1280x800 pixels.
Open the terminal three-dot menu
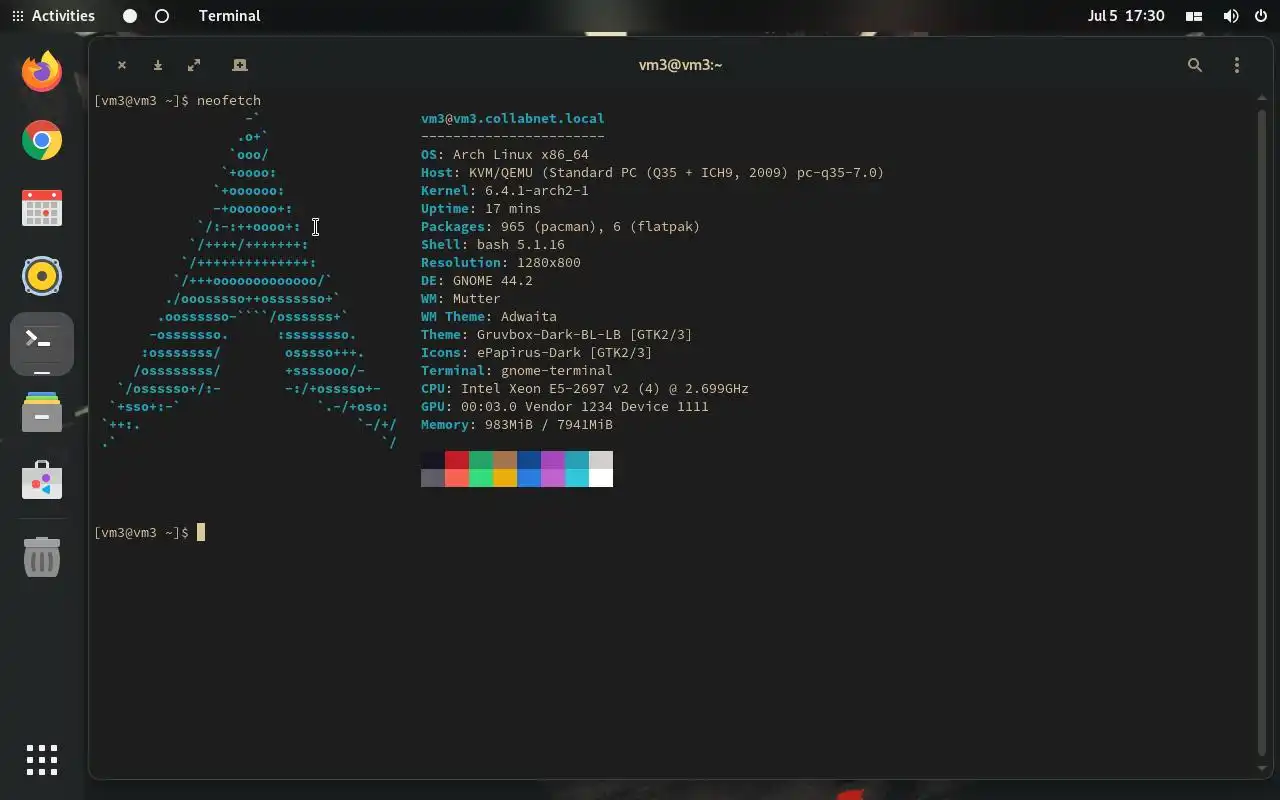click(1237, 65)
